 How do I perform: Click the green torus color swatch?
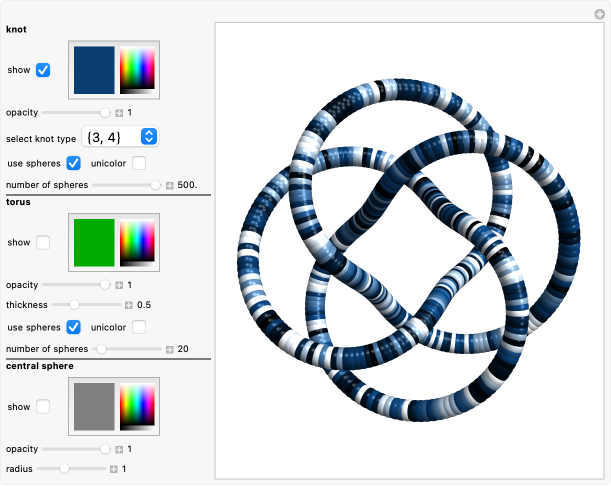click(94, 242)
